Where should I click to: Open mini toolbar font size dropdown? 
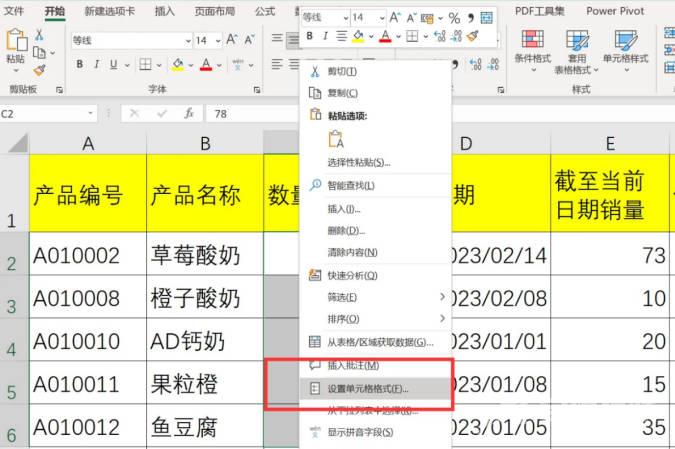(382, 18)
